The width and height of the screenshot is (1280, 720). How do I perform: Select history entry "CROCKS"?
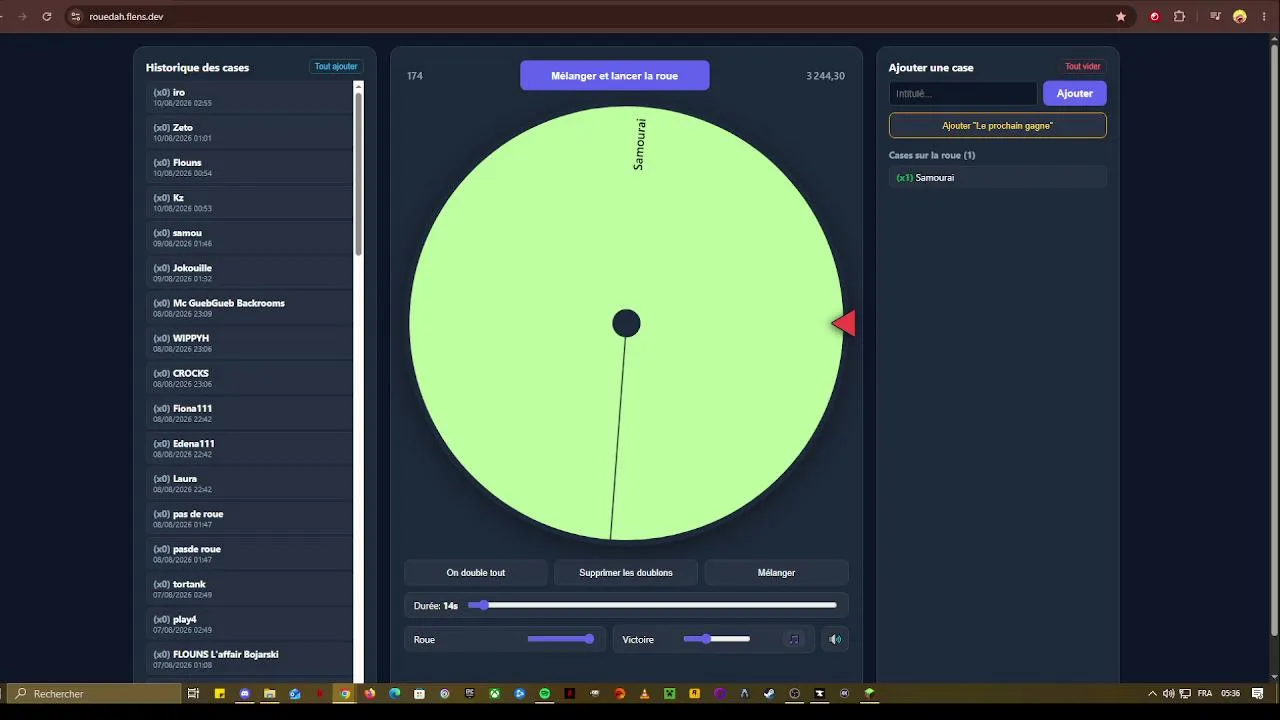pos(249,378)
